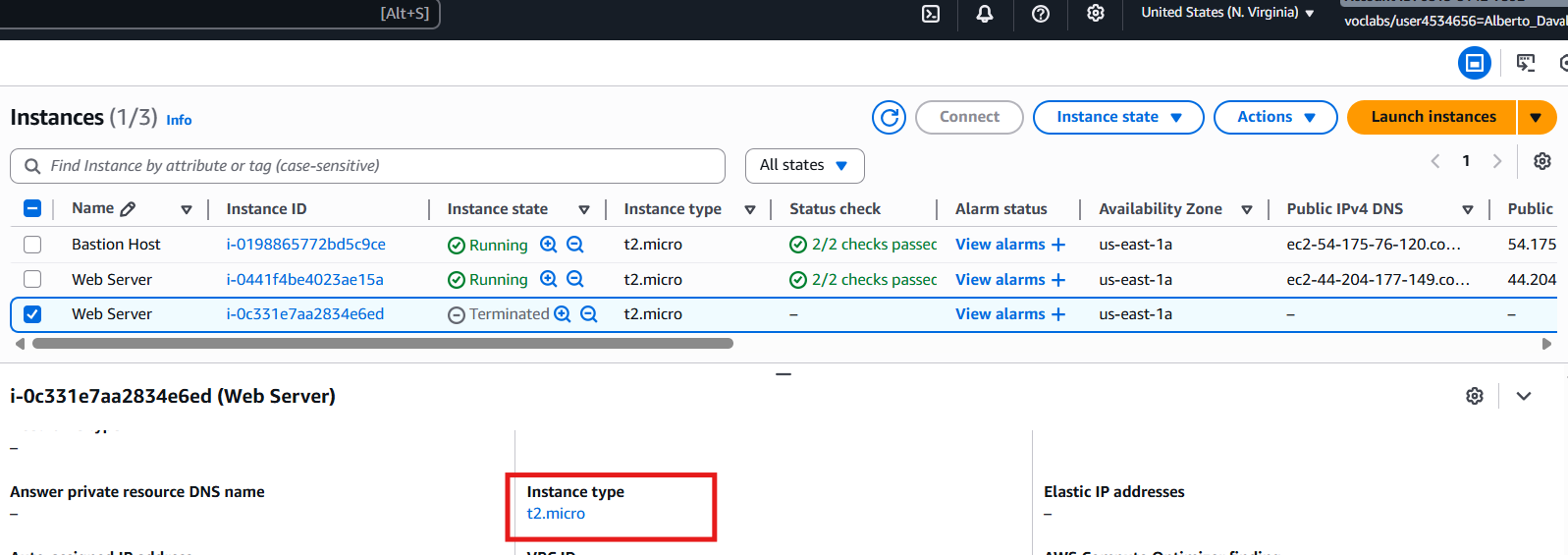The width and height of the screenshot is (1568, 555).
Task: Click the refresh instances button
Action: (889, 117)
